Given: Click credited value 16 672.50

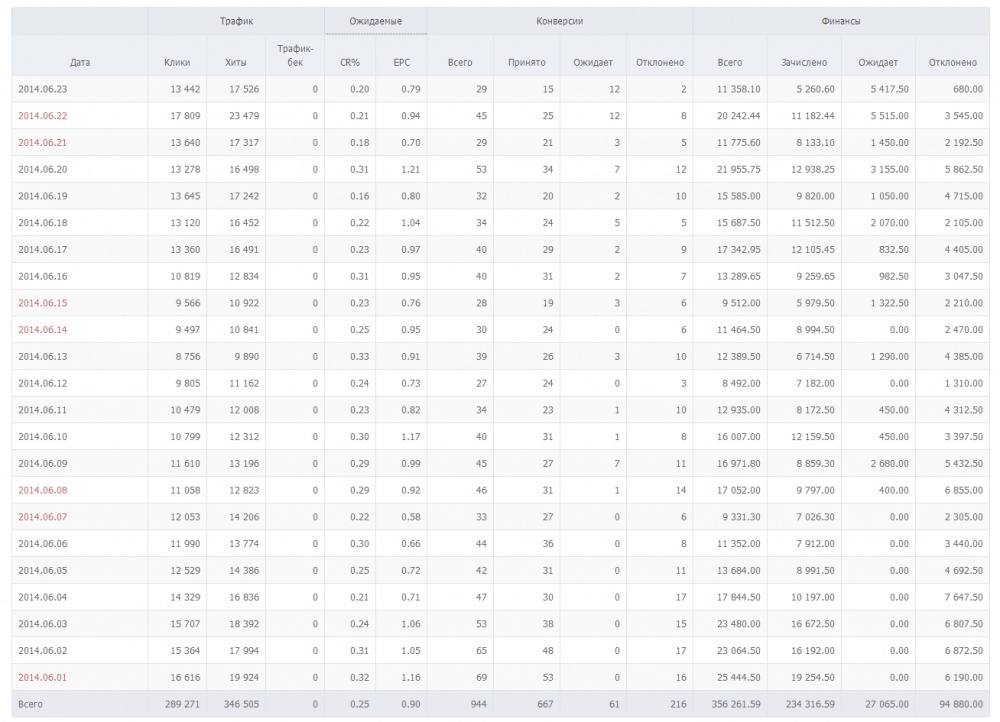Looking at the screenshot, I should pos(812,624).
